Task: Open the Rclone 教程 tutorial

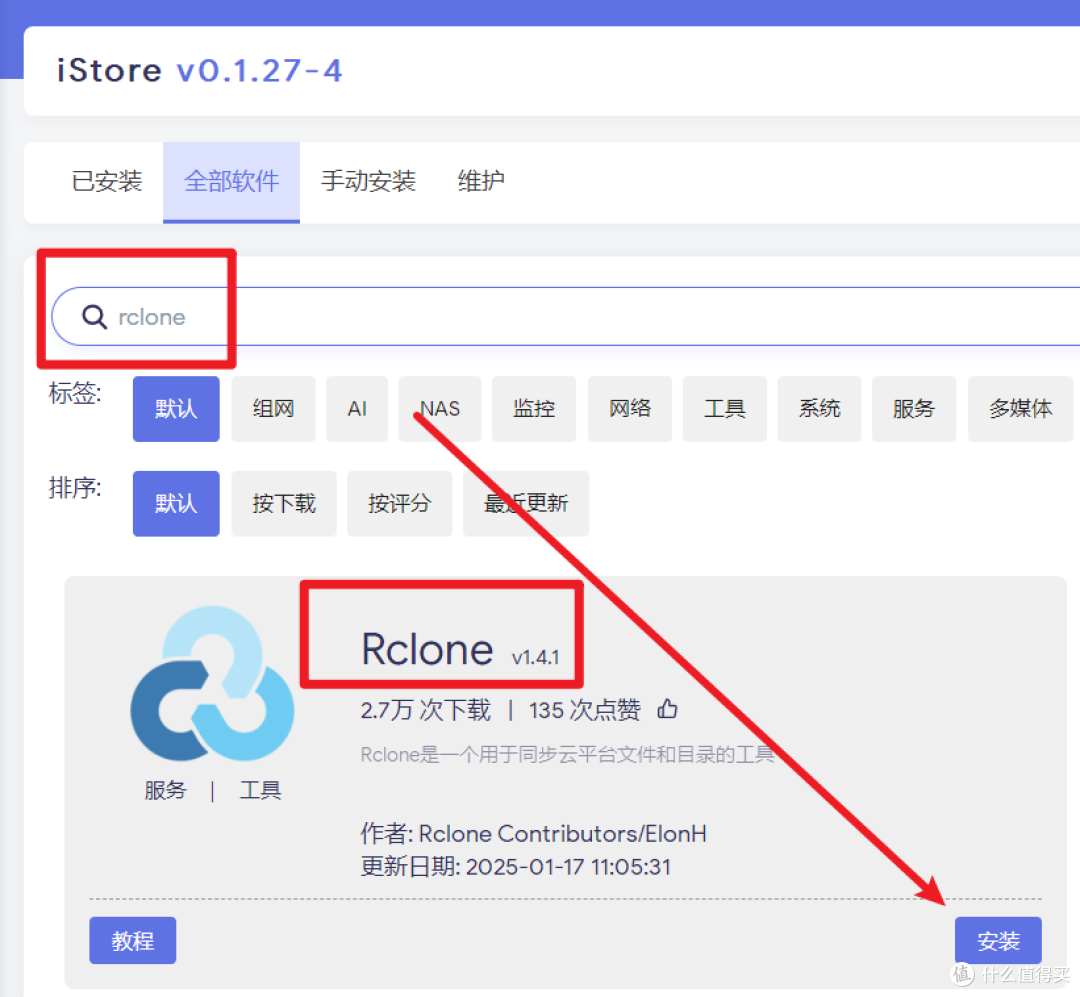Action: [x=132, y=941]
